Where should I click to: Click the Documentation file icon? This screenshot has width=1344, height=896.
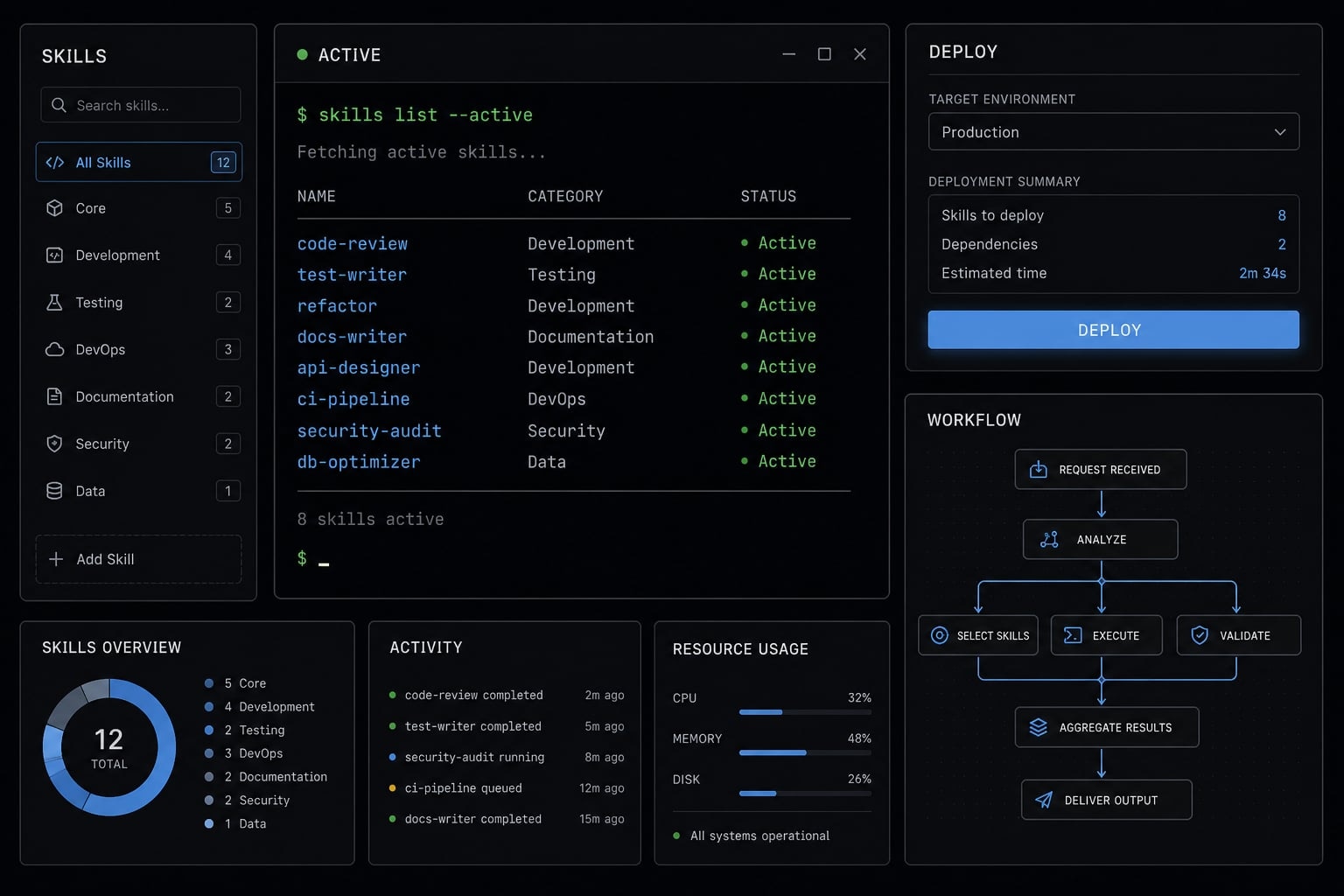(54, 396)
